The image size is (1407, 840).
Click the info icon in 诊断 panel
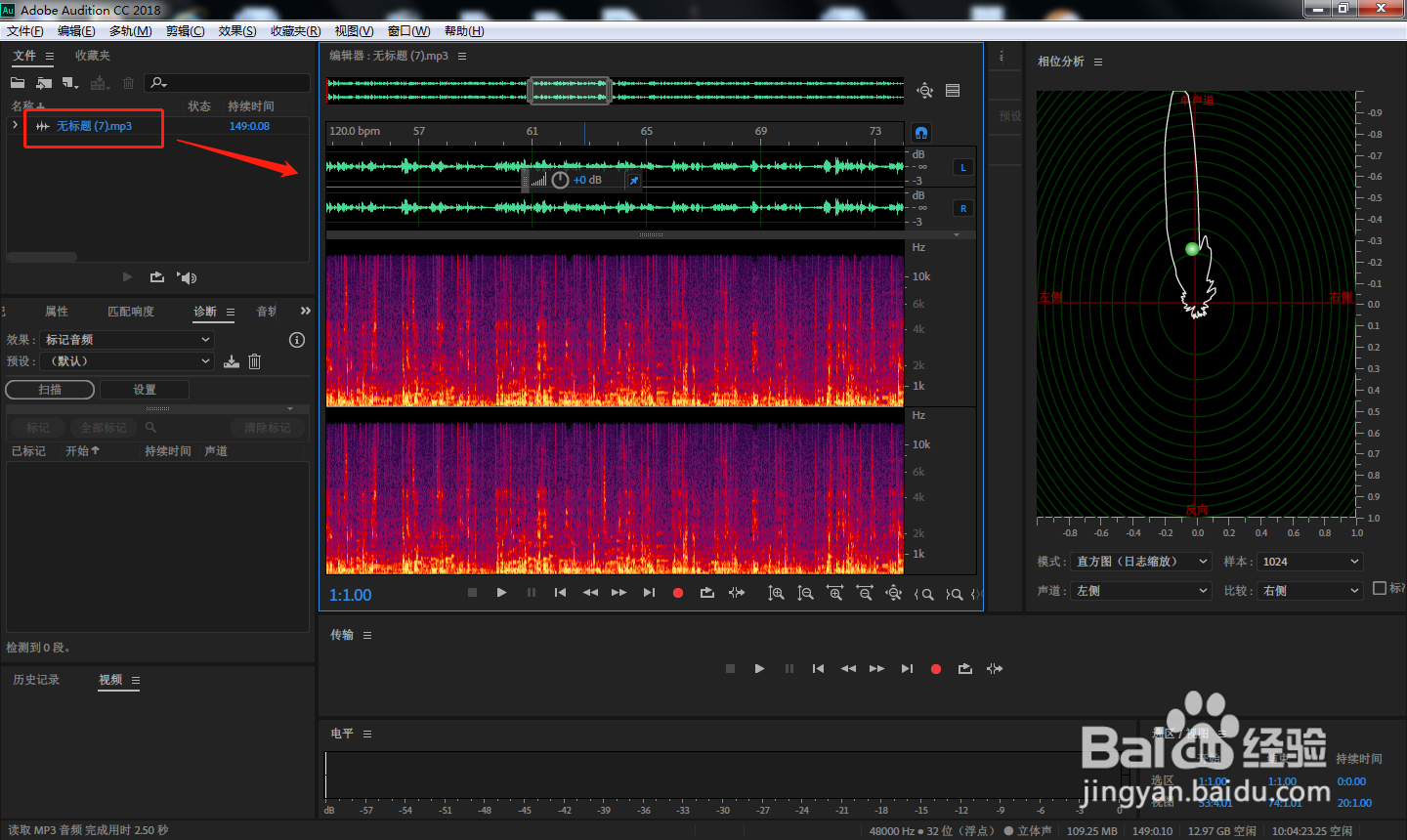[x=297, y=340]
